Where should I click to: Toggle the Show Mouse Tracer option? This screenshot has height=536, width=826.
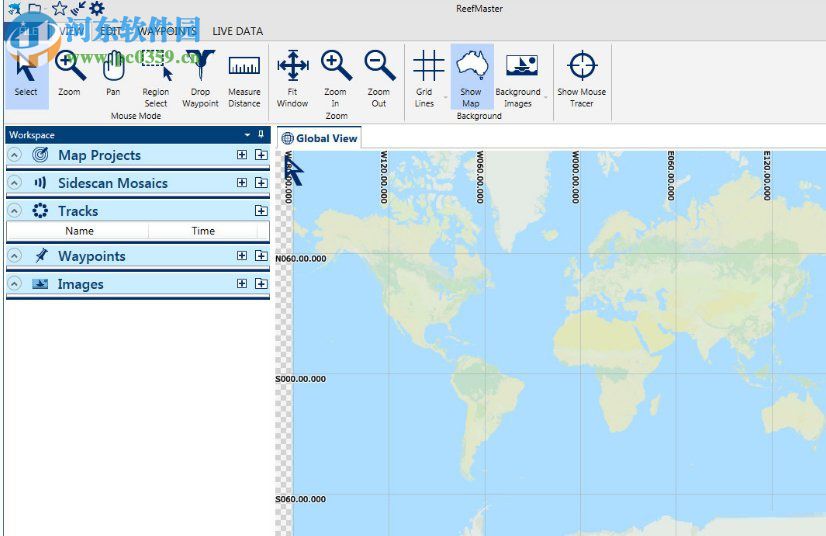click(582, 78)
